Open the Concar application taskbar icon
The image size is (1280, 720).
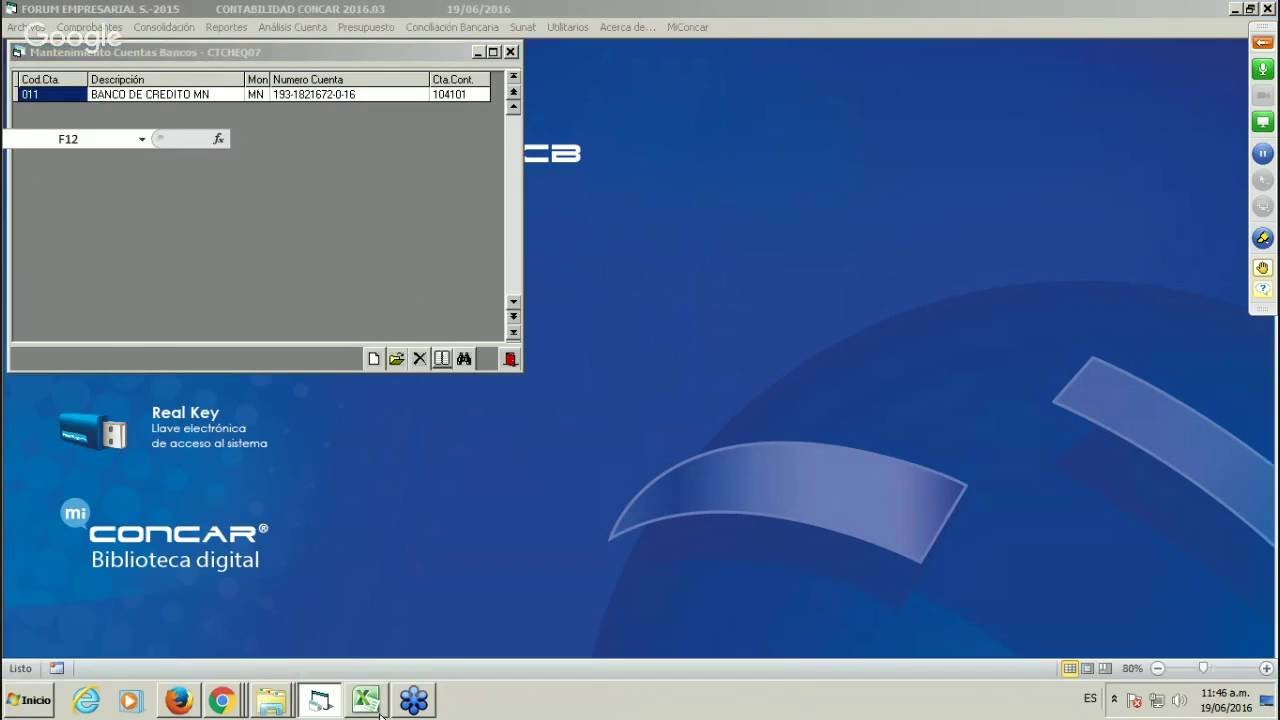tap(320, 700)
